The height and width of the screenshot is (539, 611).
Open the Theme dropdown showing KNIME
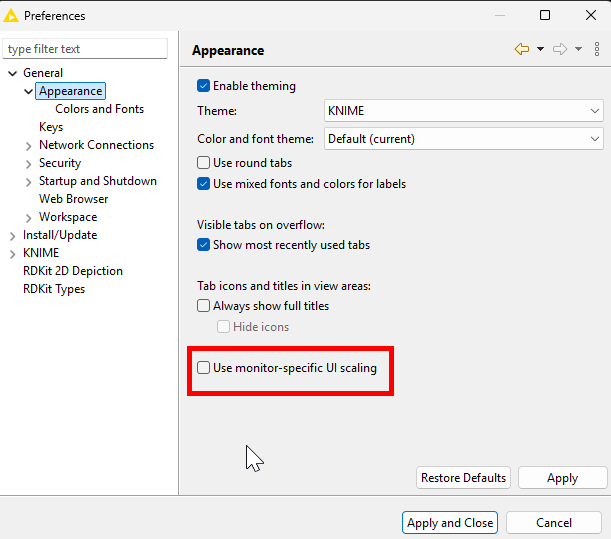click(x=464, y=111)
